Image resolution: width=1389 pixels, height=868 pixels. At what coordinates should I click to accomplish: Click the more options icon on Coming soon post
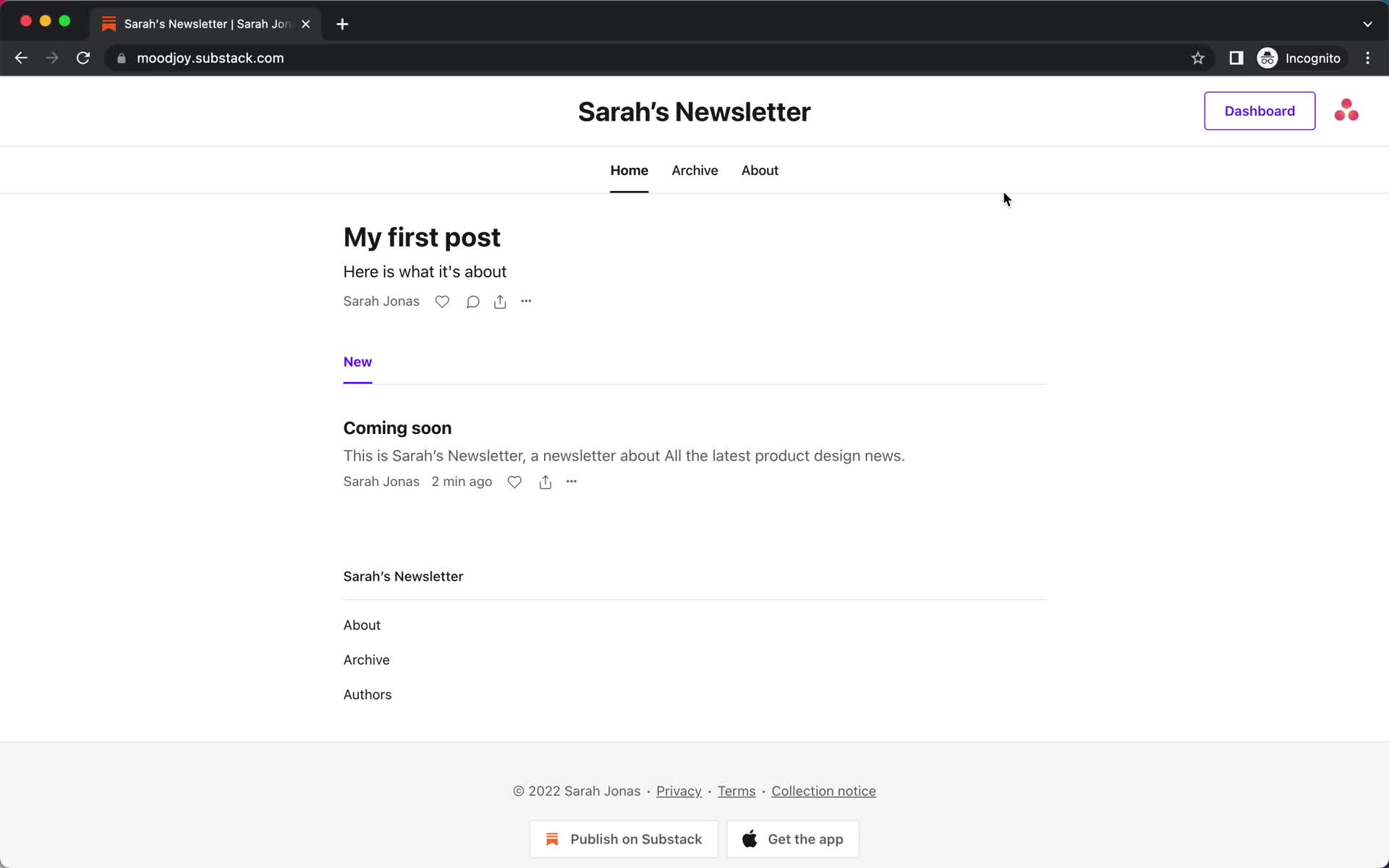571,481
